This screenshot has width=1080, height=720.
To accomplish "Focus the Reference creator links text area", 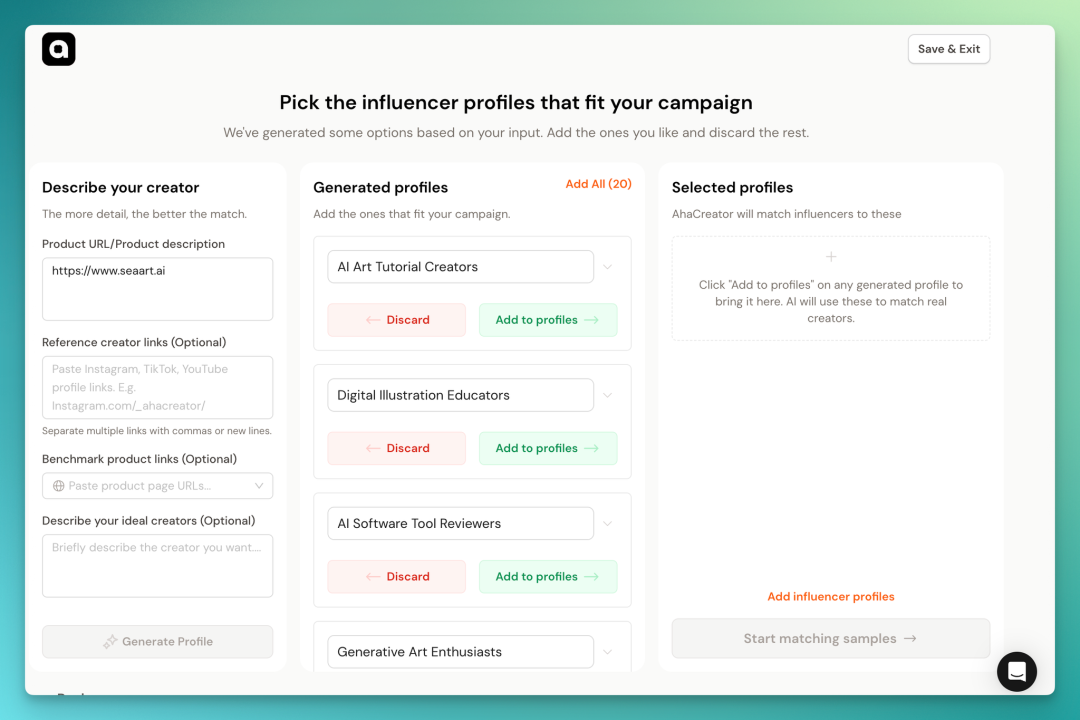I will click(158, 387).
